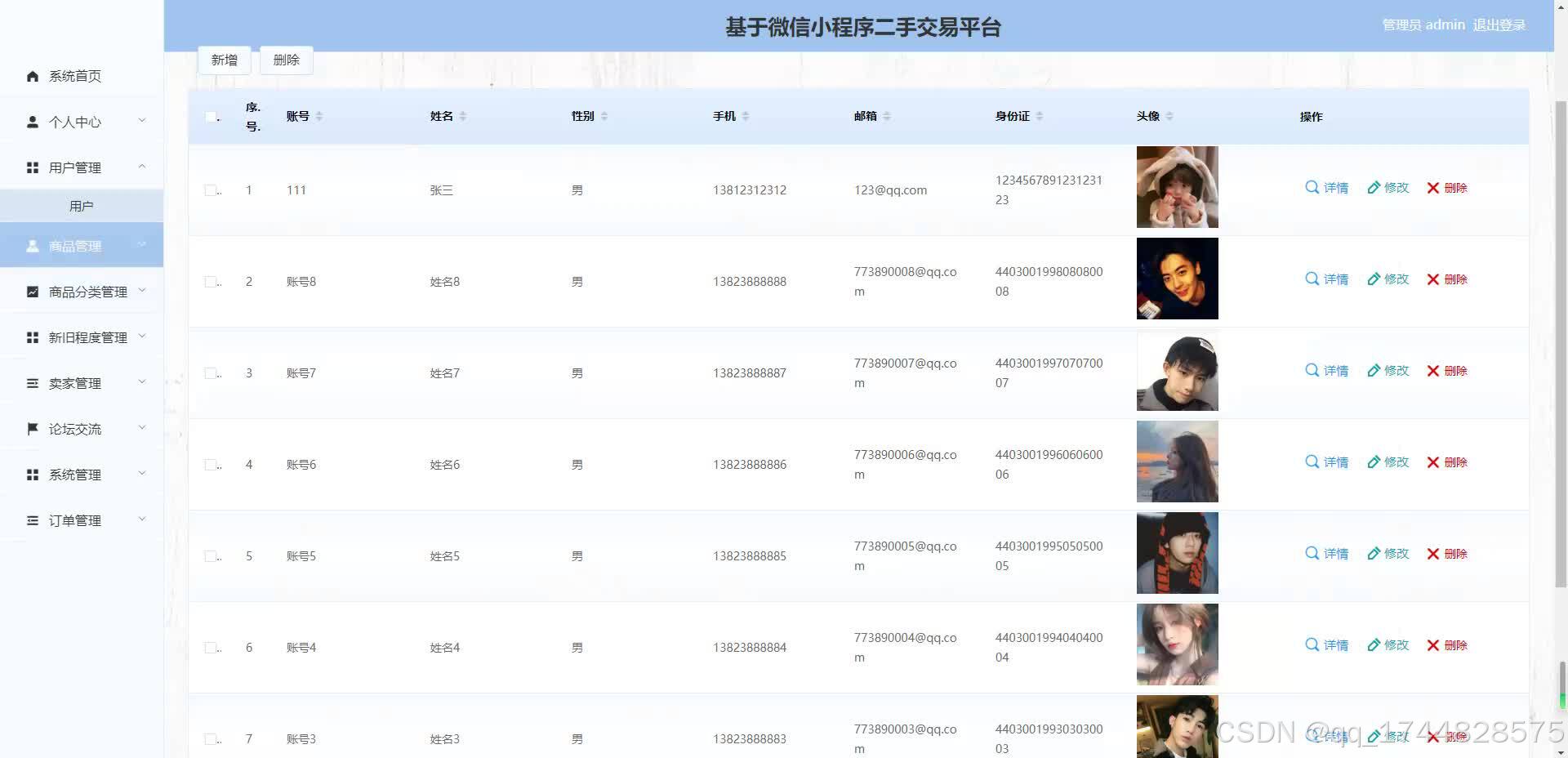Click the grid icon beside 新旧程度管理
Screen dimensions: 1568x758
pos(33,337)
